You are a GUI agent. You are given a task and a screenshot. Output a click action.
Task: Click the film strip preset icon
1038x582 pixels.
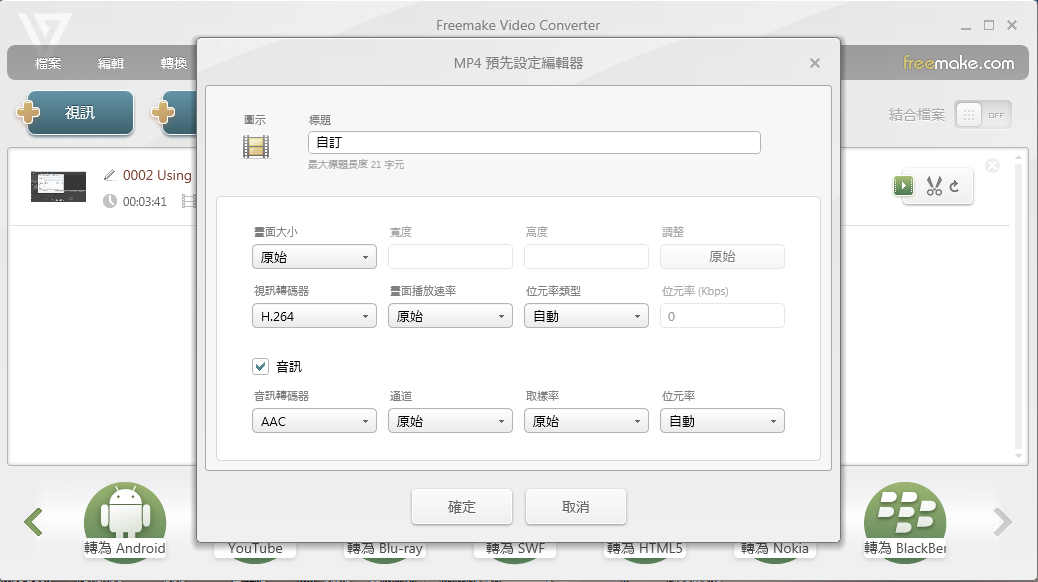point(256,146)
